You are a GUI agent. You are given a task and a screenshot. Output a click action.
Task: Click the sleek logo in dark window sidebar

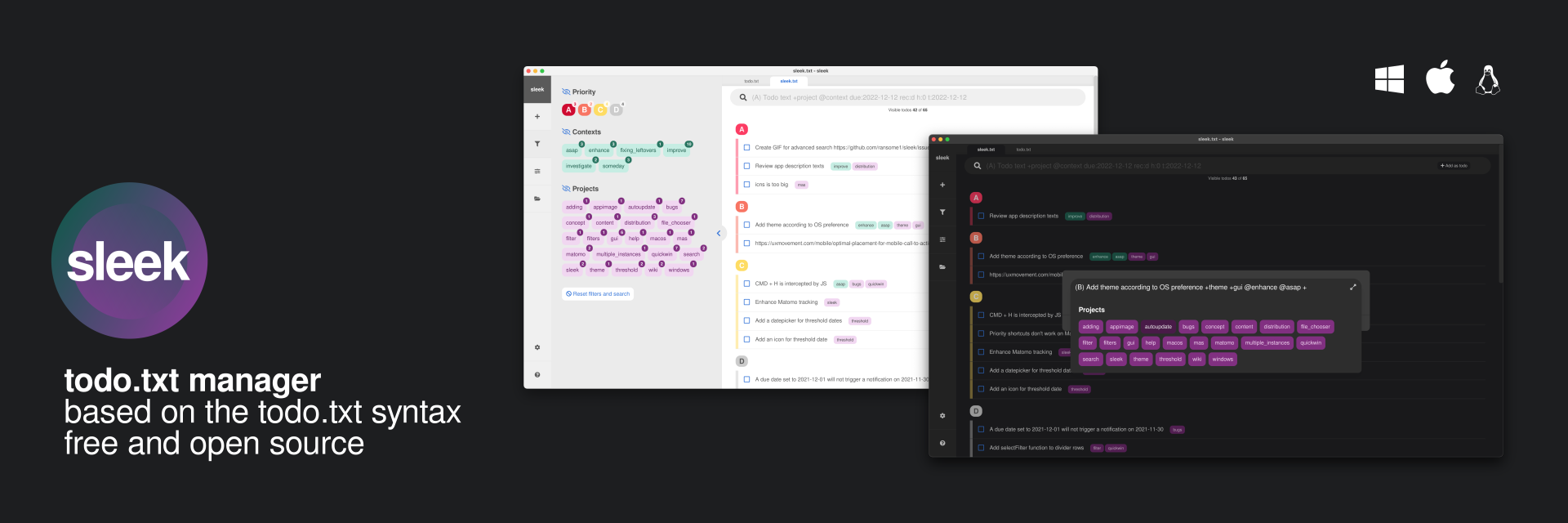point(942,158)
